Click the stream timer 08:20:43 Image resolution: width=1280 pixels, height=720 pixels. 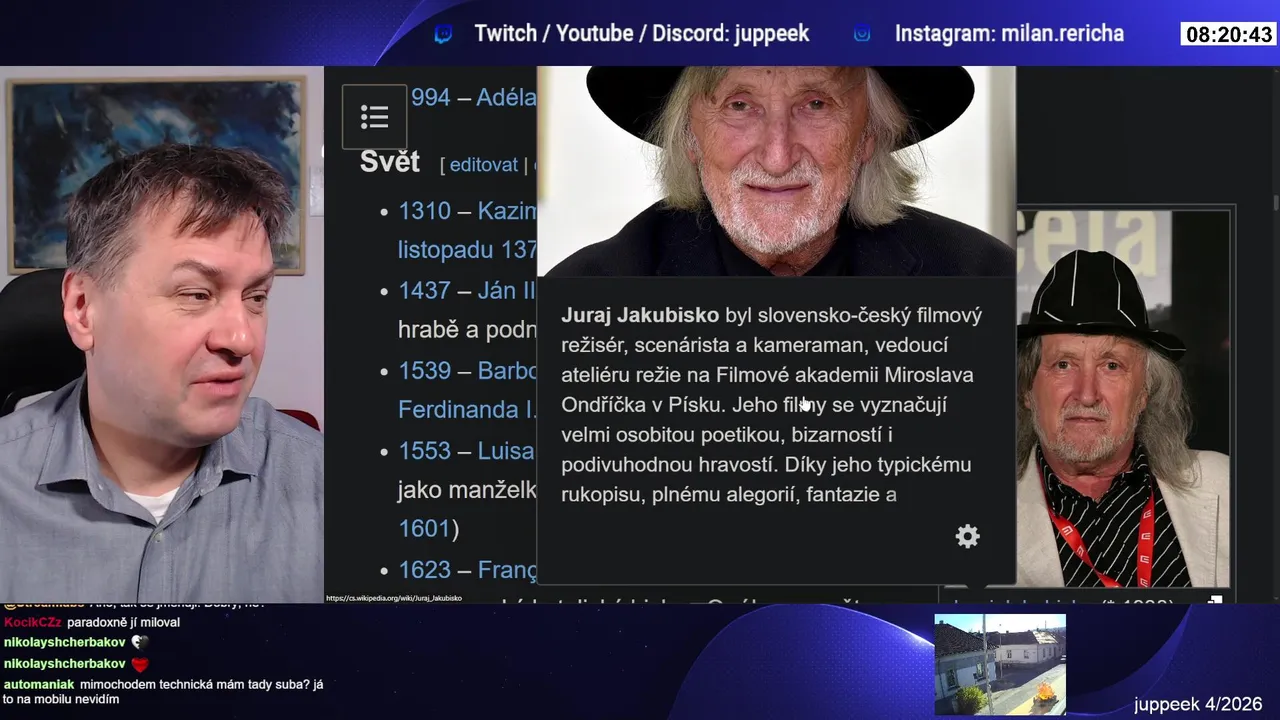[x=1229, y=35]
